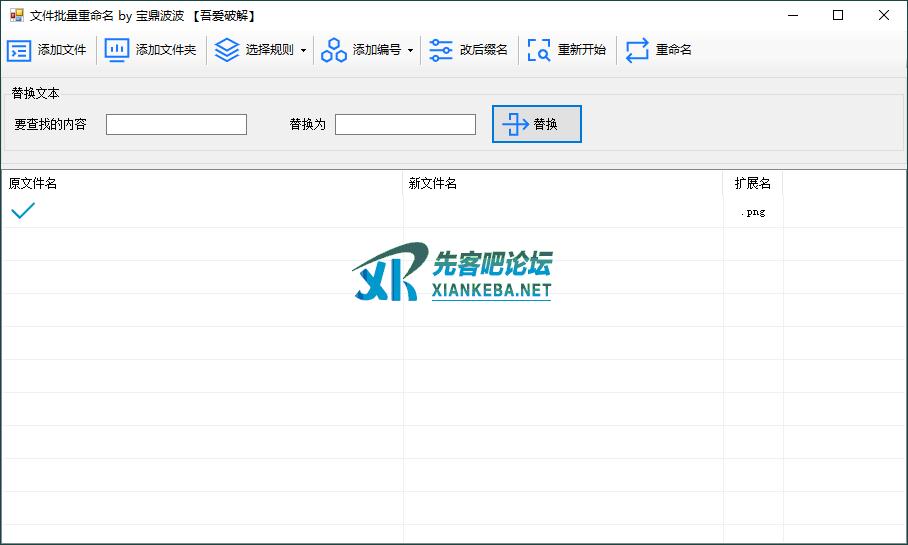Click the 重命名 (rename) arrows icon

pos(637,50)
